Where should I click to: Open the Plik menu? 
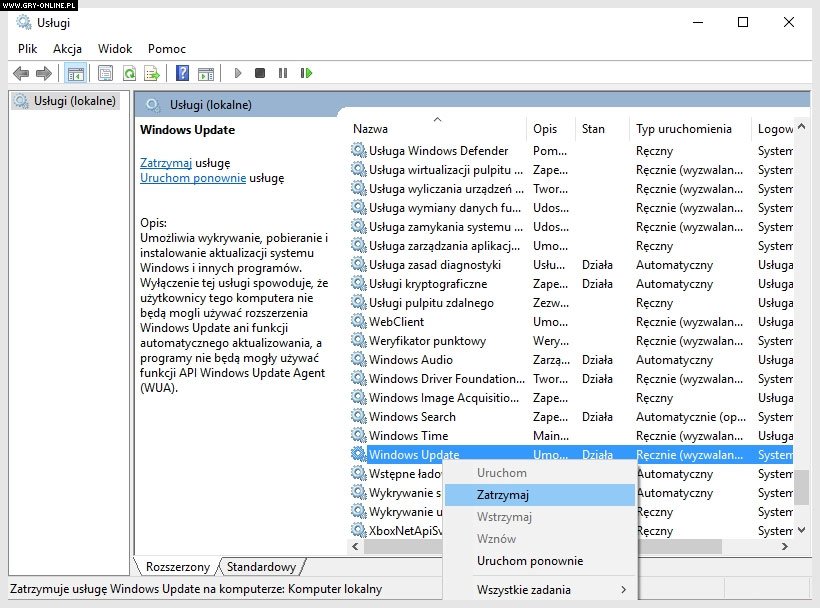[27, 49]
